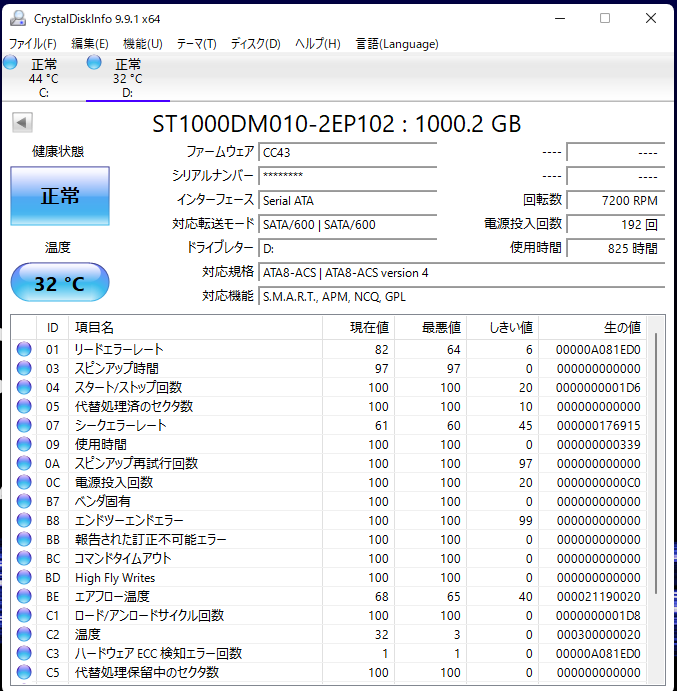Click status icon of スピンアップ再試行回数 row
The image size is (677, 691).
24,463
